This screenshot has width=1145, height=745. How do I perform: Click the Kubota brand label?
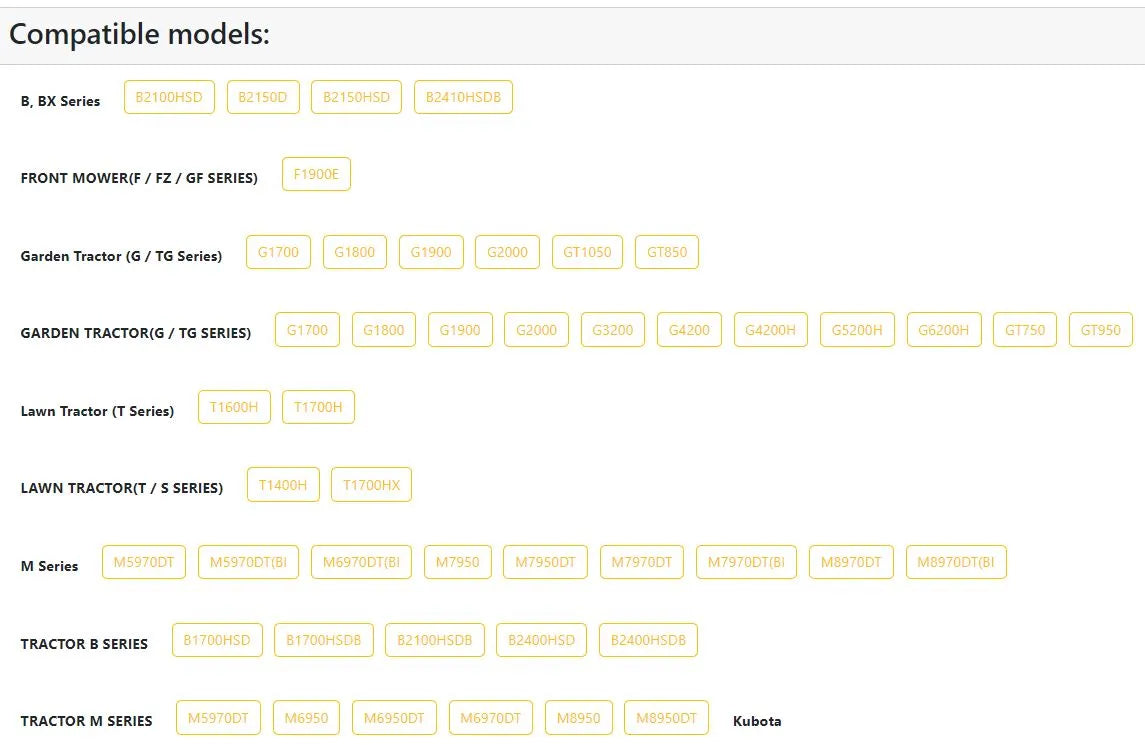click(x=757, y=722)
